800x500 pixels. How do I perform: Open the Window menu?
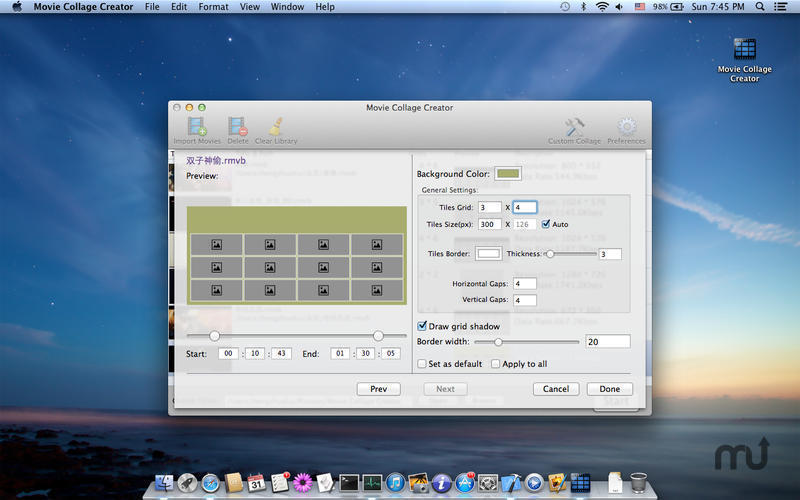pos(287,7)
